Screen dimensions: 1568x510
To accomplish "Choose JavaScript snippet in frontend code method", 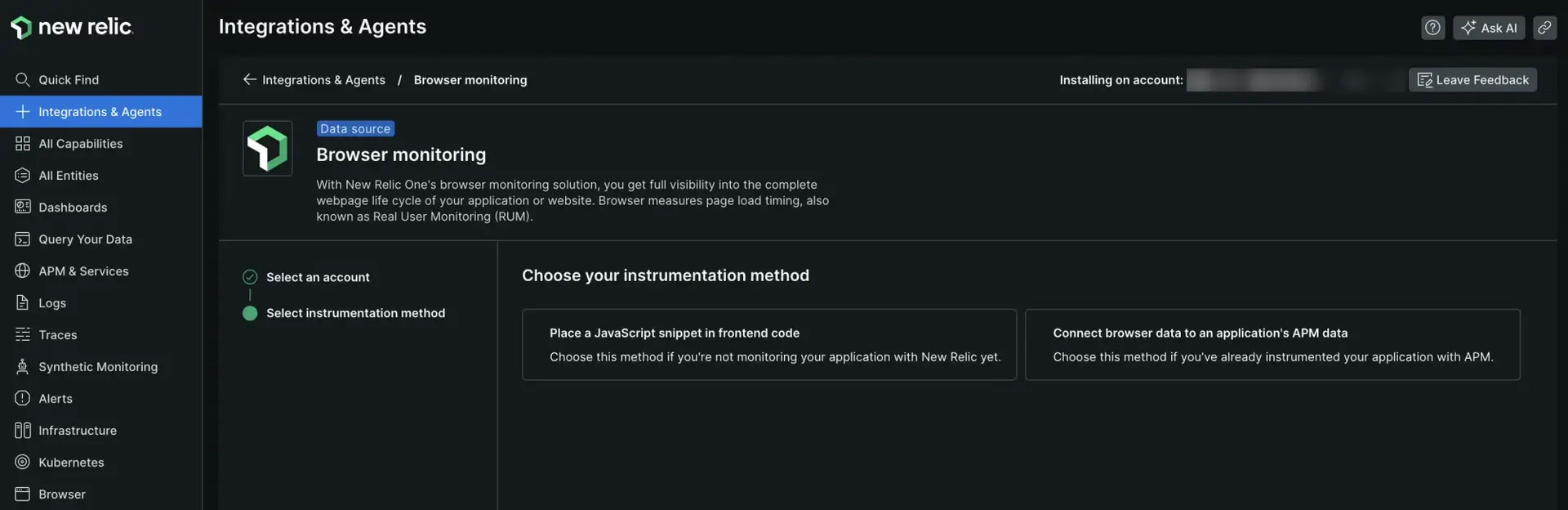I will click(768, 344).
